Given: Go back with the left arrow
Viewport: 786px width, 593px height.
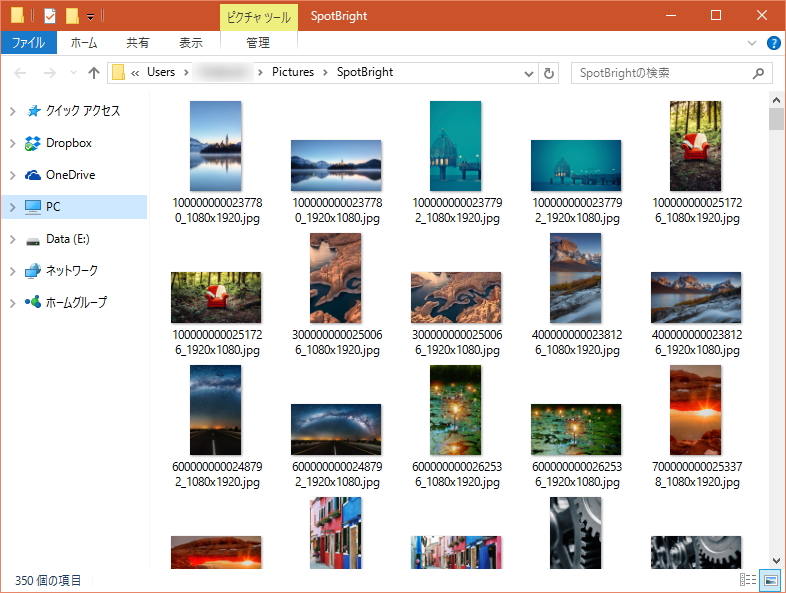Looking at the screenshot, I should (20, 73).
